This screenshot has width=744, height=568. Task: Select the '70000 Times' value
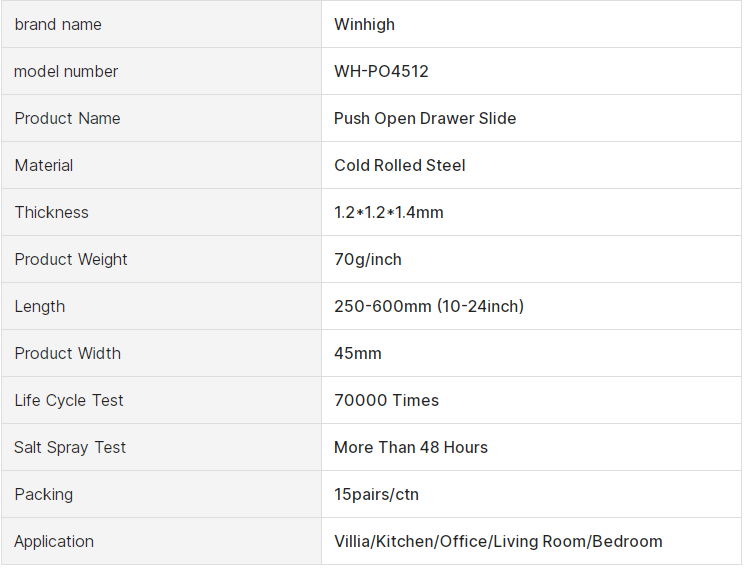[x=386, y=400]
